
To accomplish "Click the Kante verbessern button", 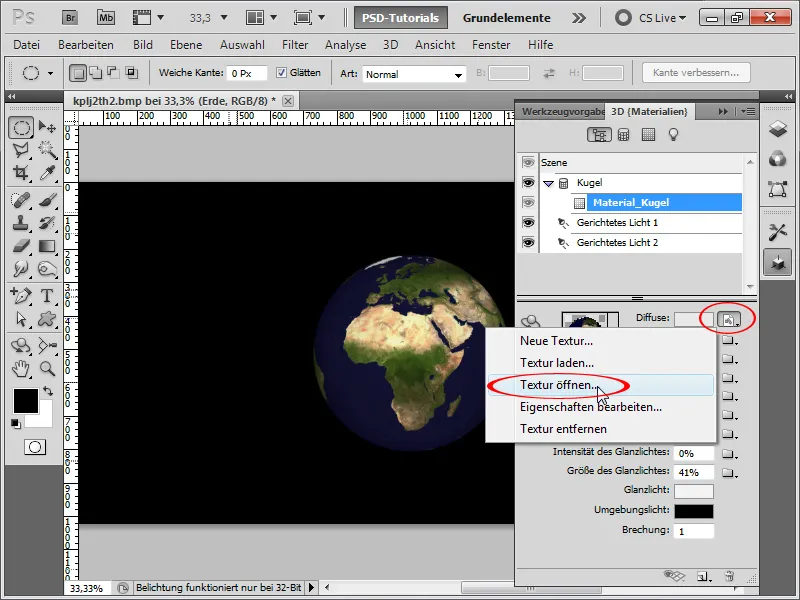I will click(x=696, y=73).
